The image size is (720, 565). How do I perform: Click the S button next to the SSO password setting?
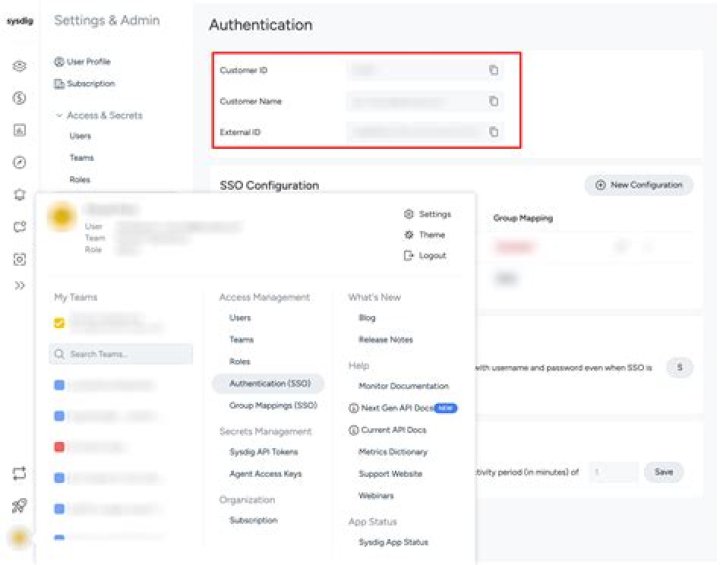click(680, 367)
